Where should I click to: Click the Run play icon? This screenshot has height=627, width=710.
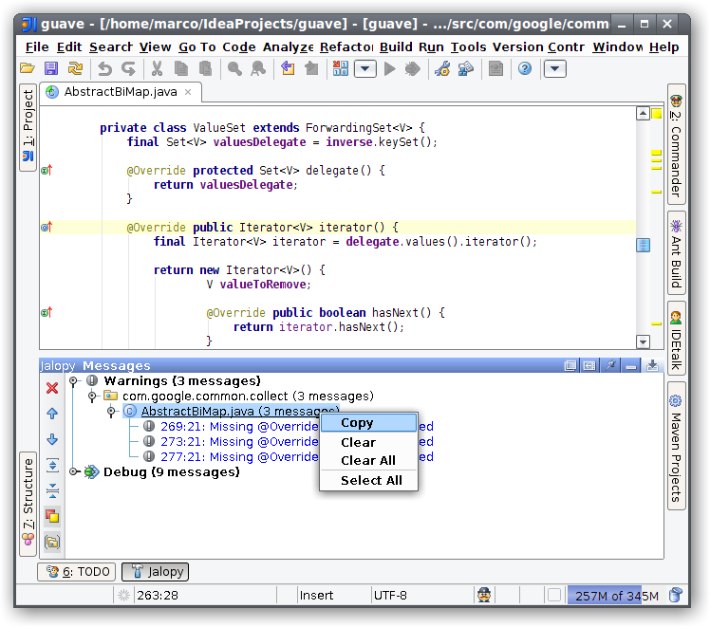[389, 69]
